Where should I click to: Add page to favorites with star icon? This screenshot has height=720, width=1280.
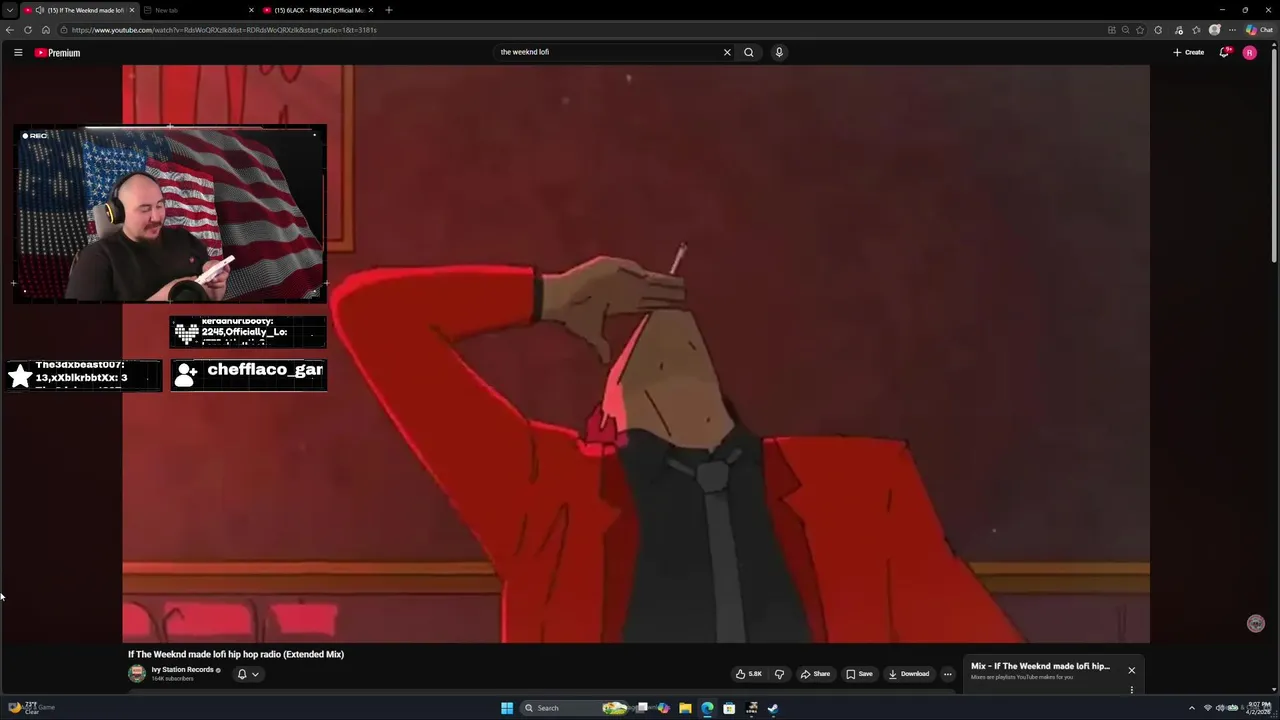coord(1140,30)
